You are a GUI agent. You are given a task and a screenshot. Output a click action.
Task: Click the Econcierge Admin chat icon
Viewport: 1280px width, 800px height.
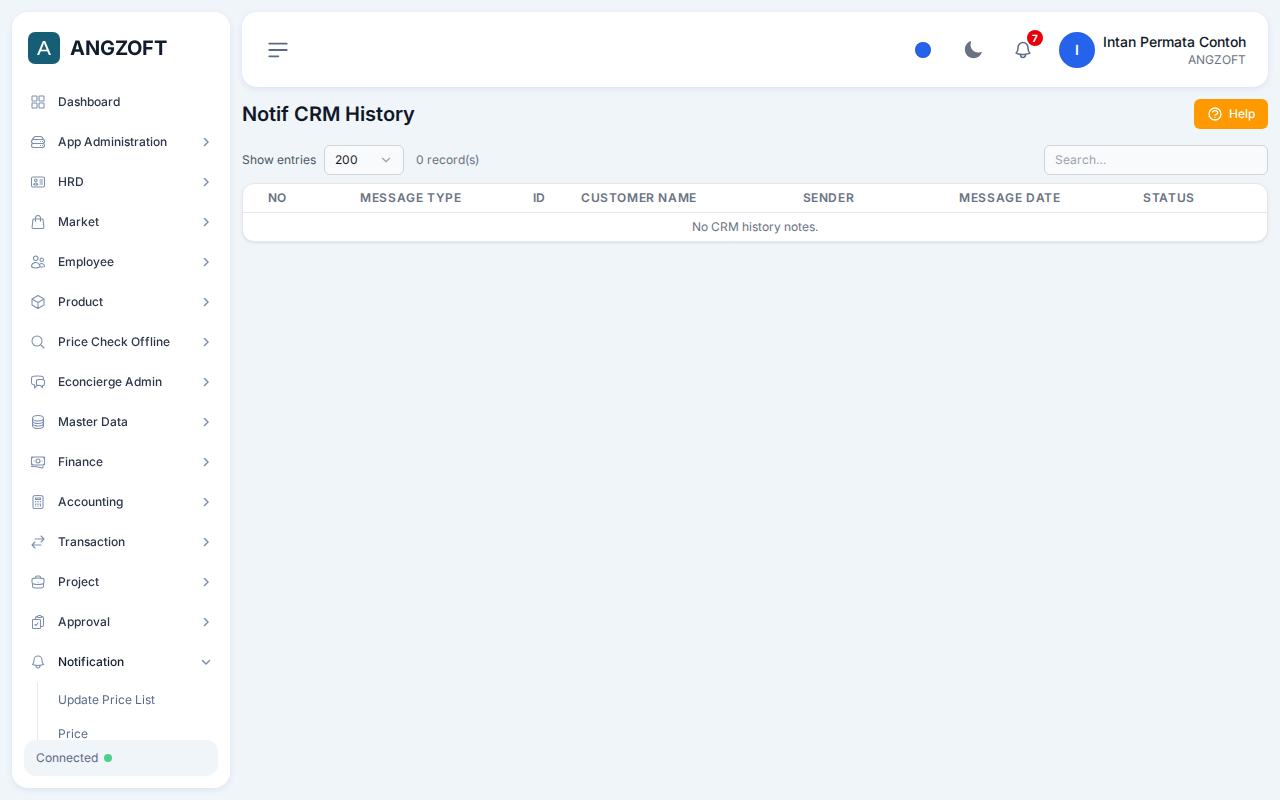[x=38, y=382]
